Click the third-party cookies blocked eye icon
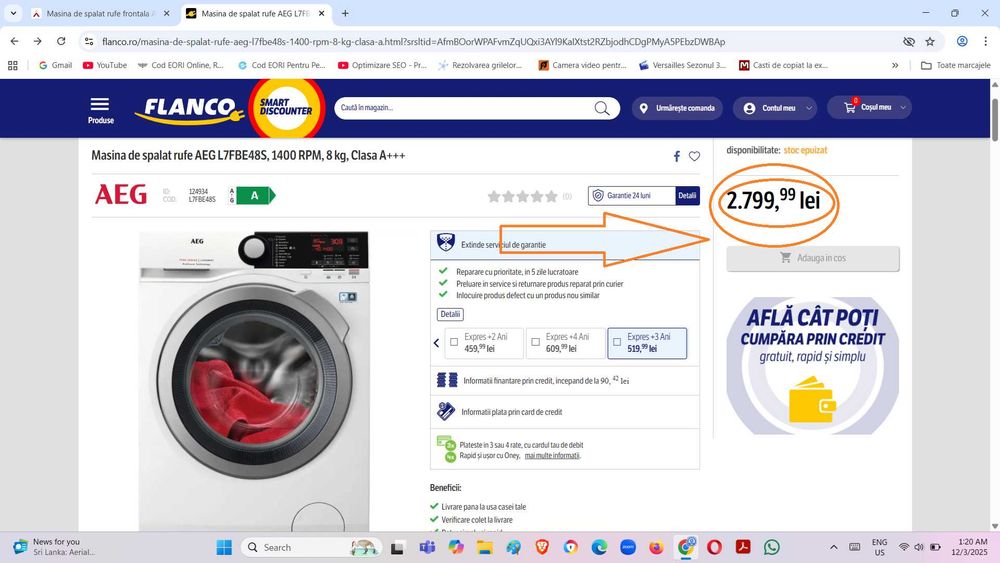Viewport: 1000px width, 563px height. coord(909,41)
